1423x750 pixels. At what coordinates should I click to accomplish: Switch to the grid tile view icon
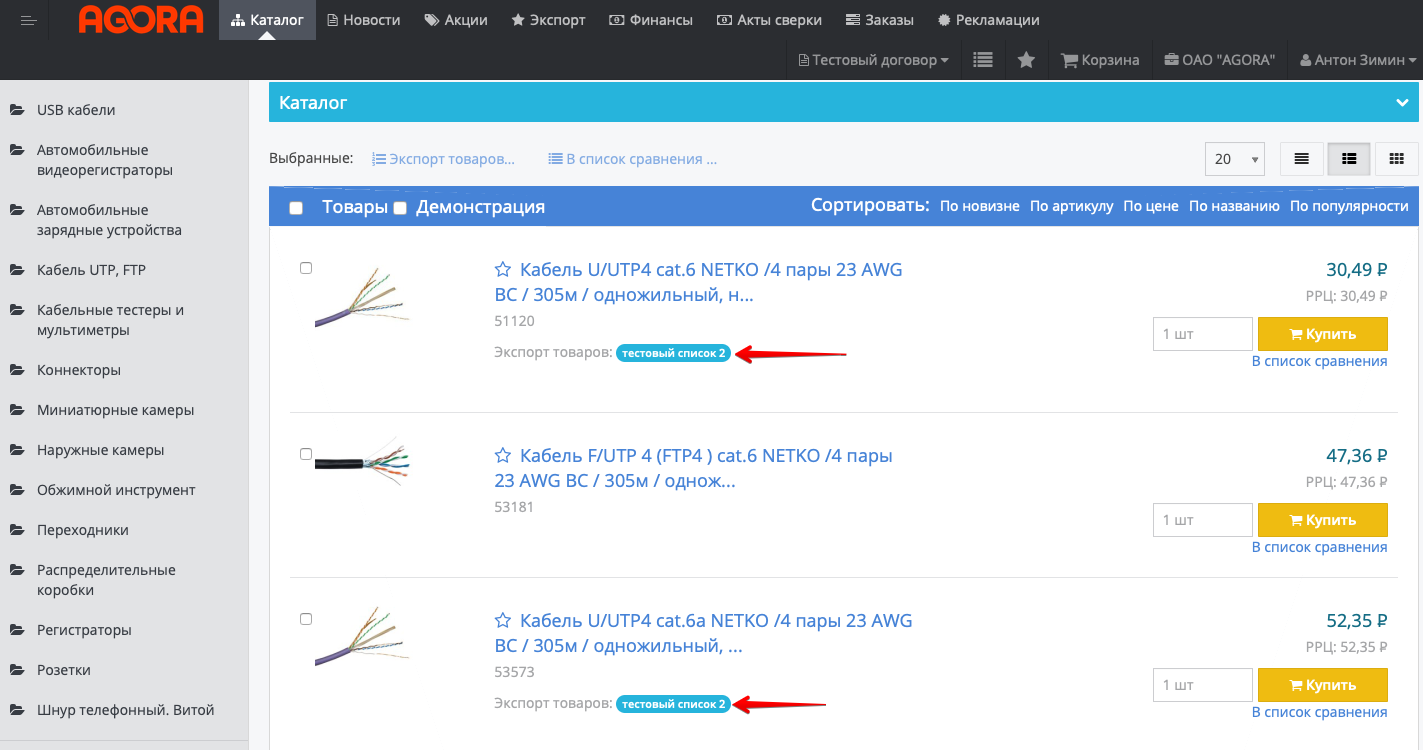tap(1396, 159)
